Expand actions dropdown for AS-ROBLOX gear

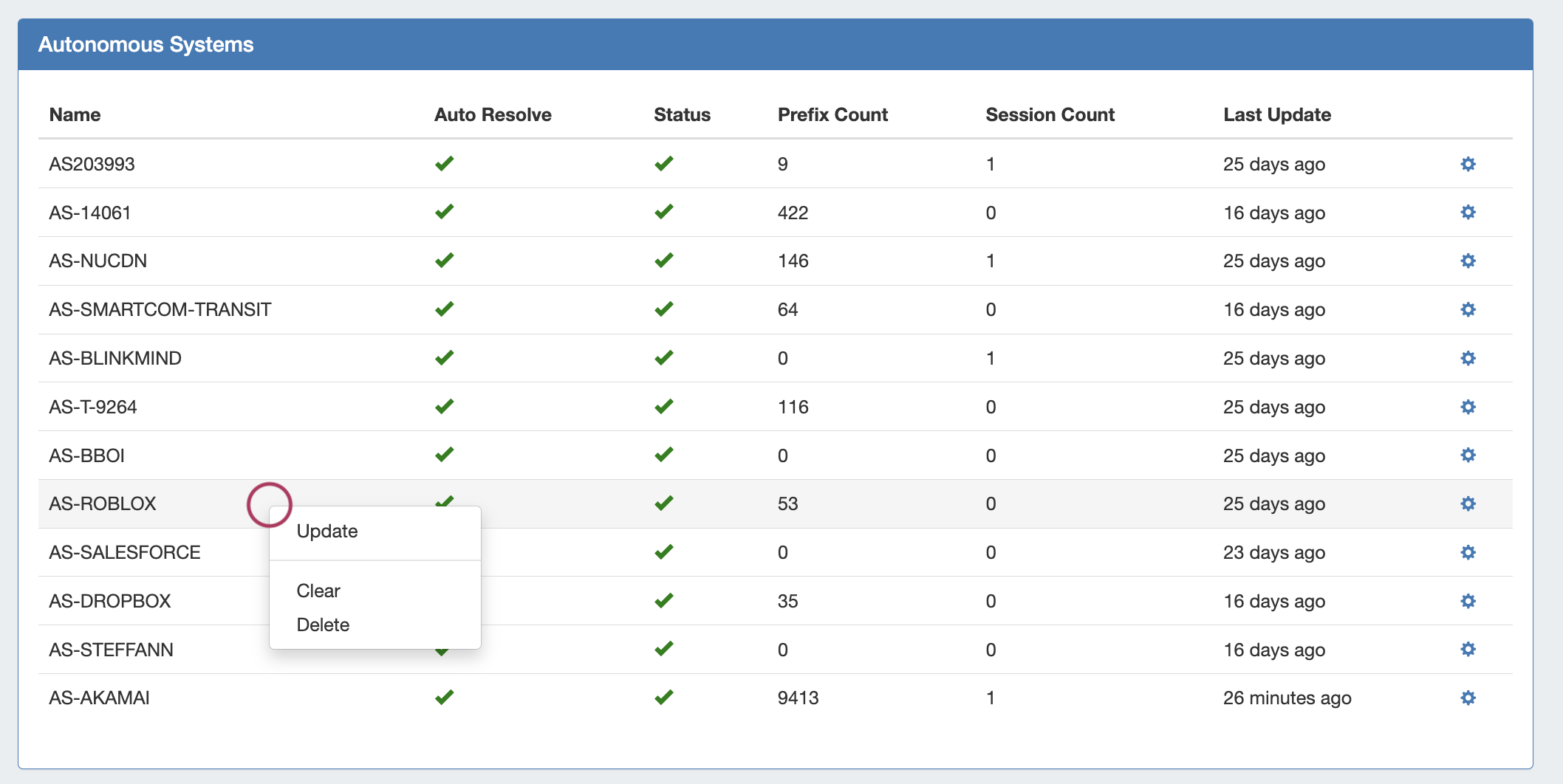1468,503
